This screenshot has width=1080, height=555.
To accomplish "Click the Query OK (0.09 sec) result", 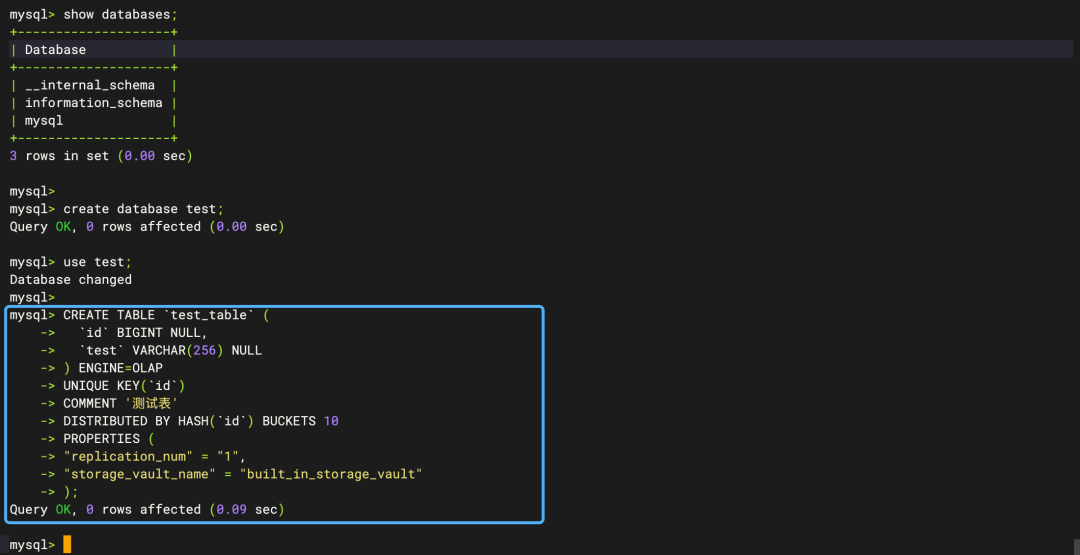I will (147, 510).
